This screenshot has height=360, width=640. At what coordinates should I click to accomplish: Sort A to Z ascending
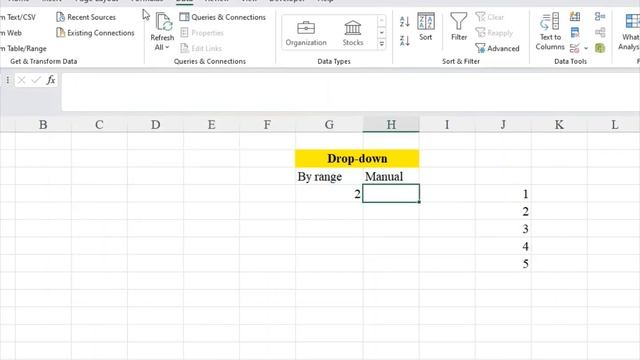[404, 22]
